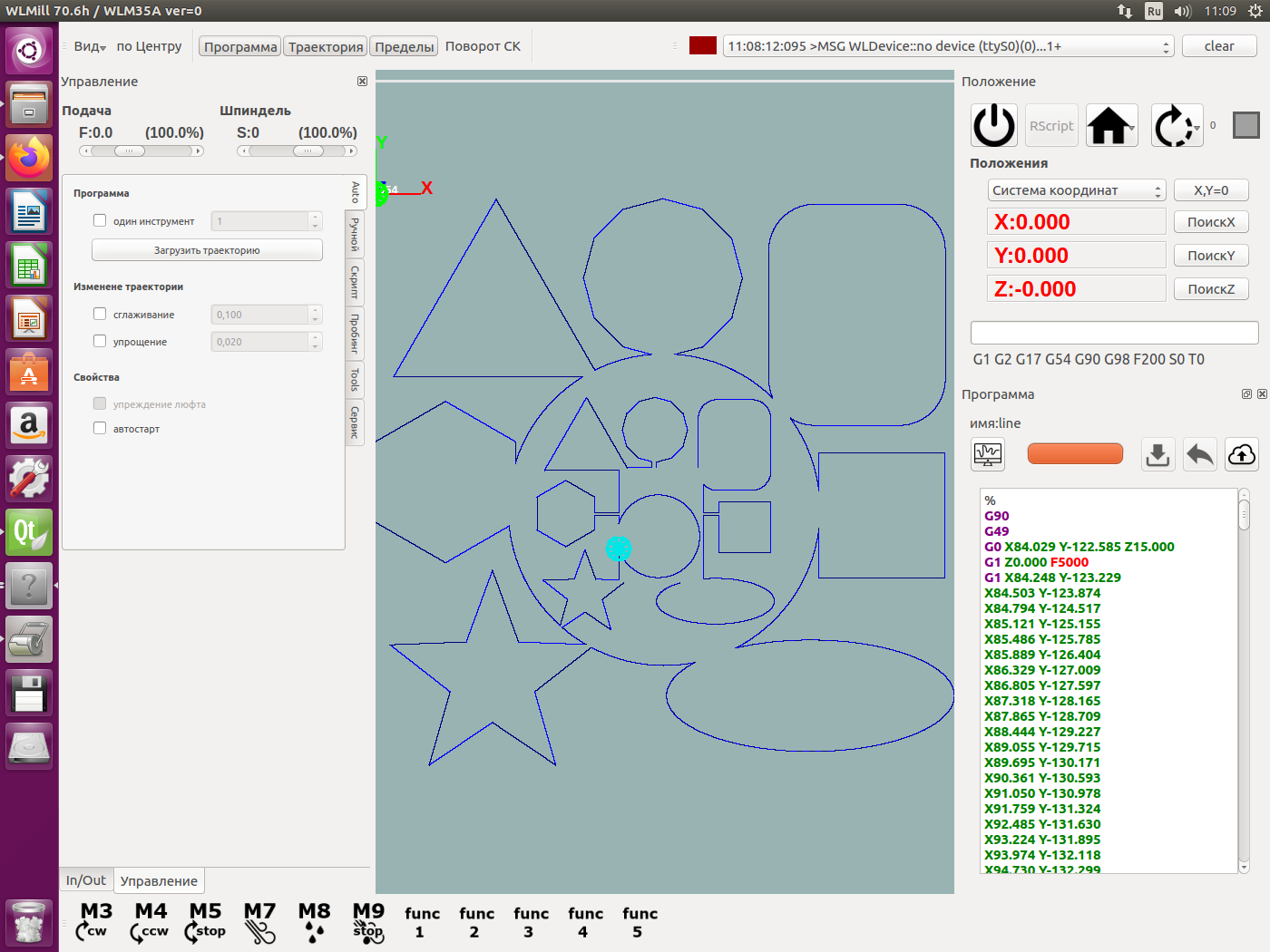This screenshot has height=952, width=1270.
Task: Open the Вид dropdown menu
Action: (x=90, y=46)
